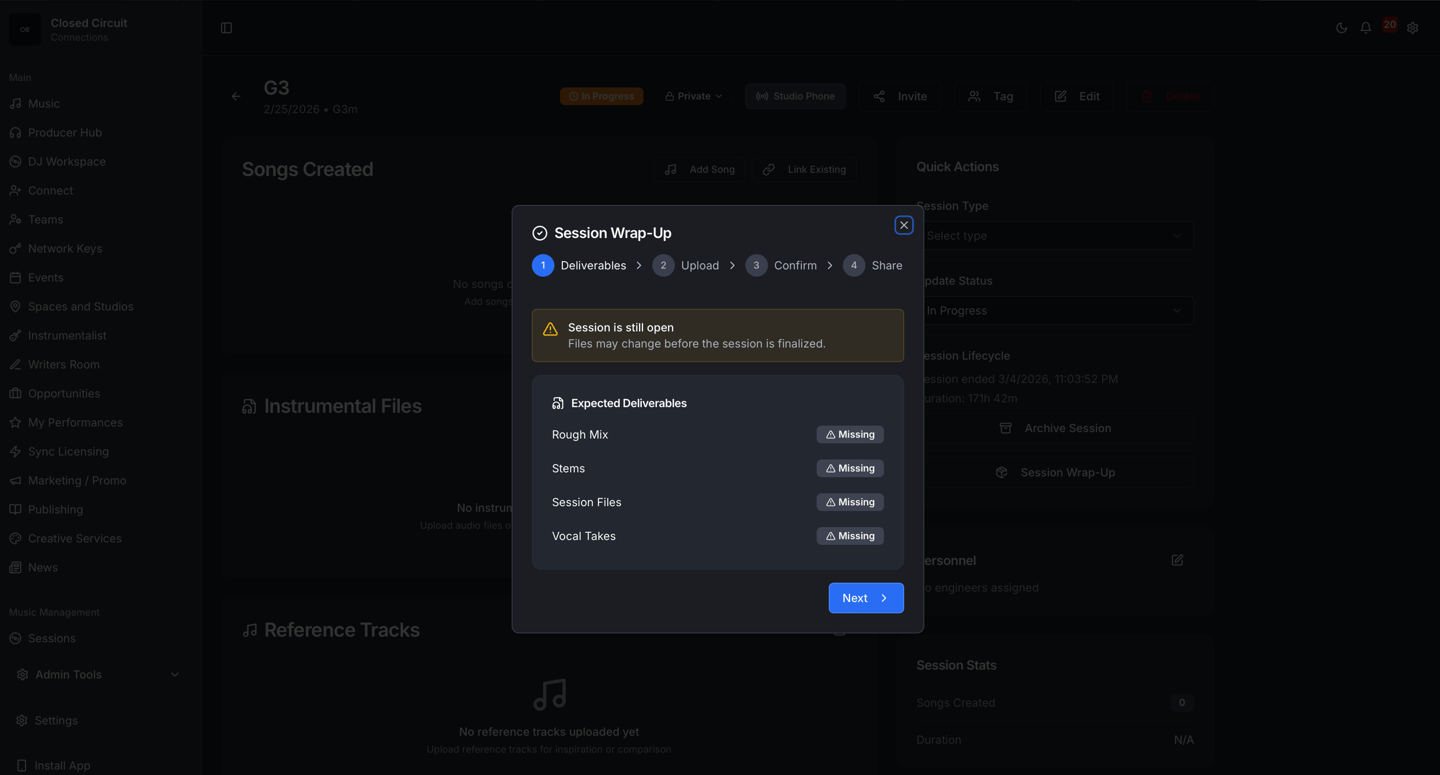Open the Update Status dropdown
This screenshot has height=775, width=1440.
pos(1055,311)
